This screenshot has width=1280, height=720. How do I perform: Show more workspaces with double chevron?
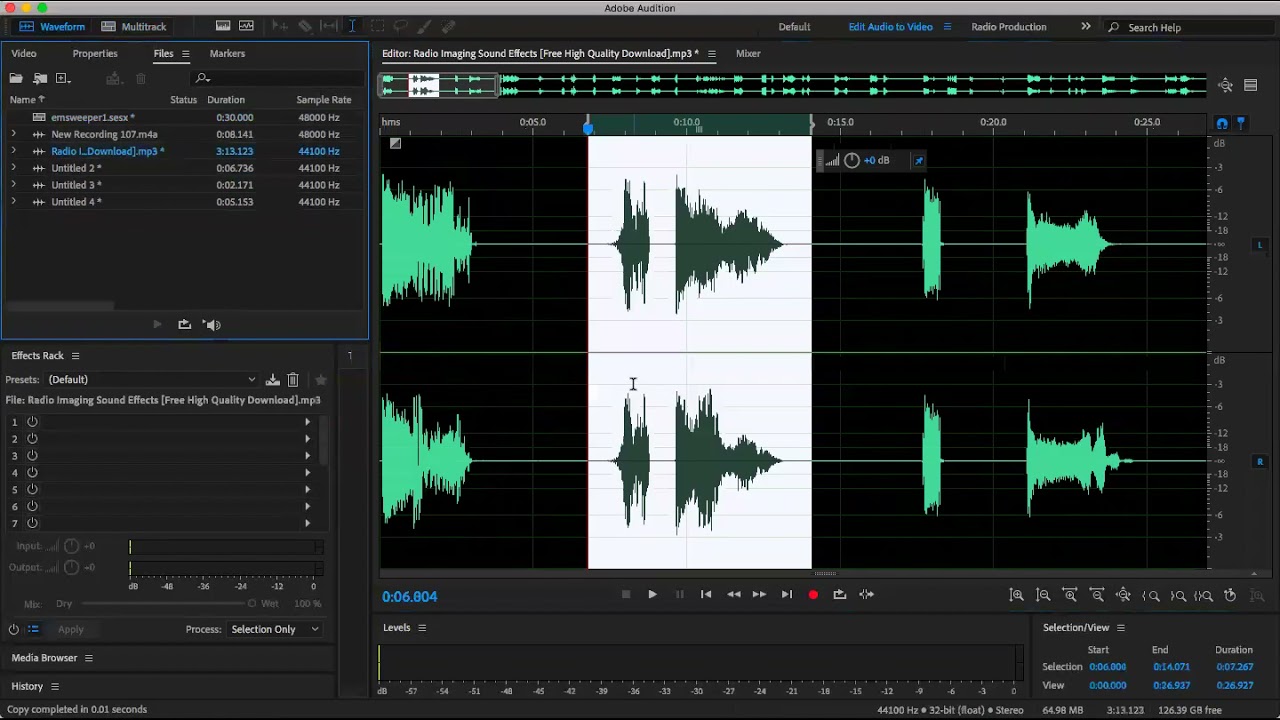coord(1086,27)
